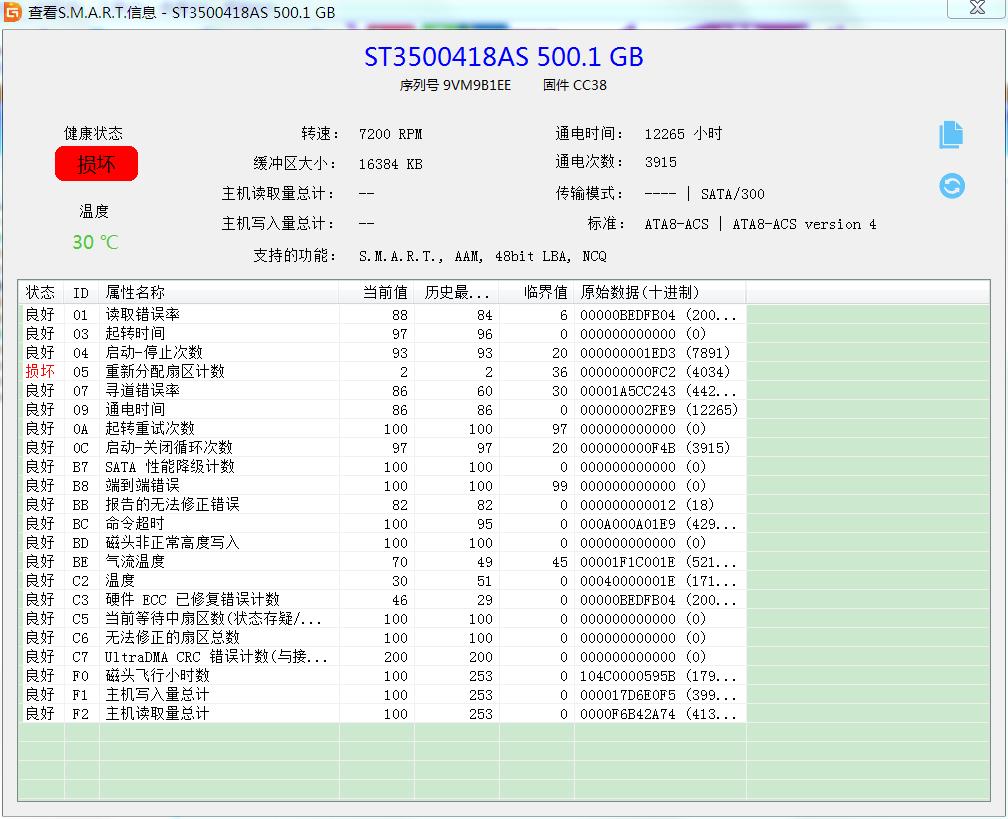Select the 主机读取量总计 row with ID F2
This screenshot has height=819, width=1008.
coord(382,714)
